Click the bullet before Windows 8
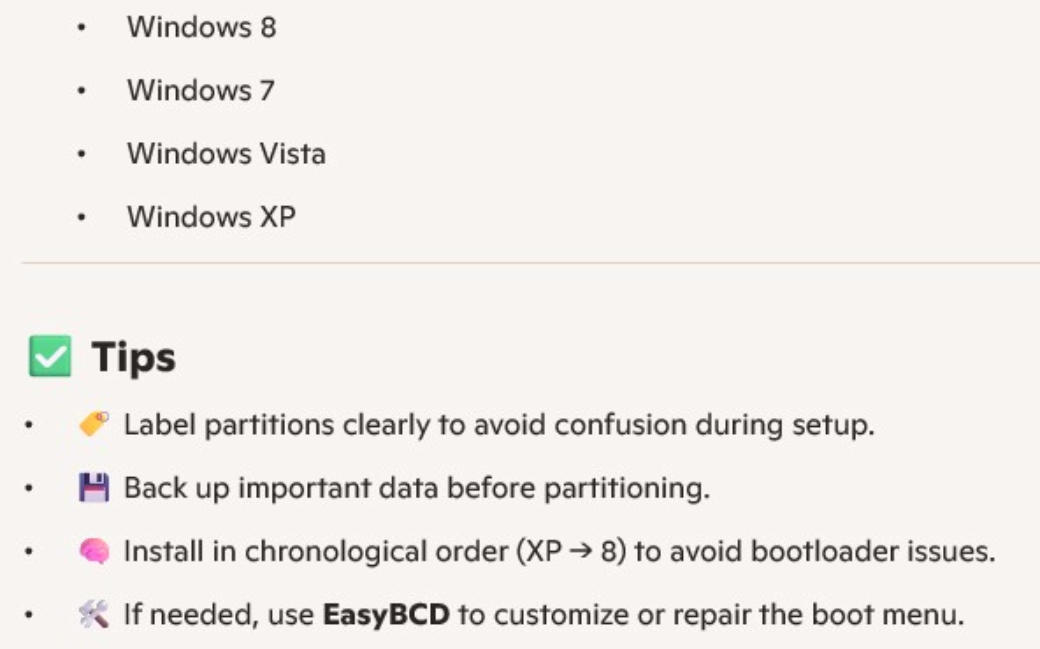The image size is (1040, 649). click(x=83, y=28)
